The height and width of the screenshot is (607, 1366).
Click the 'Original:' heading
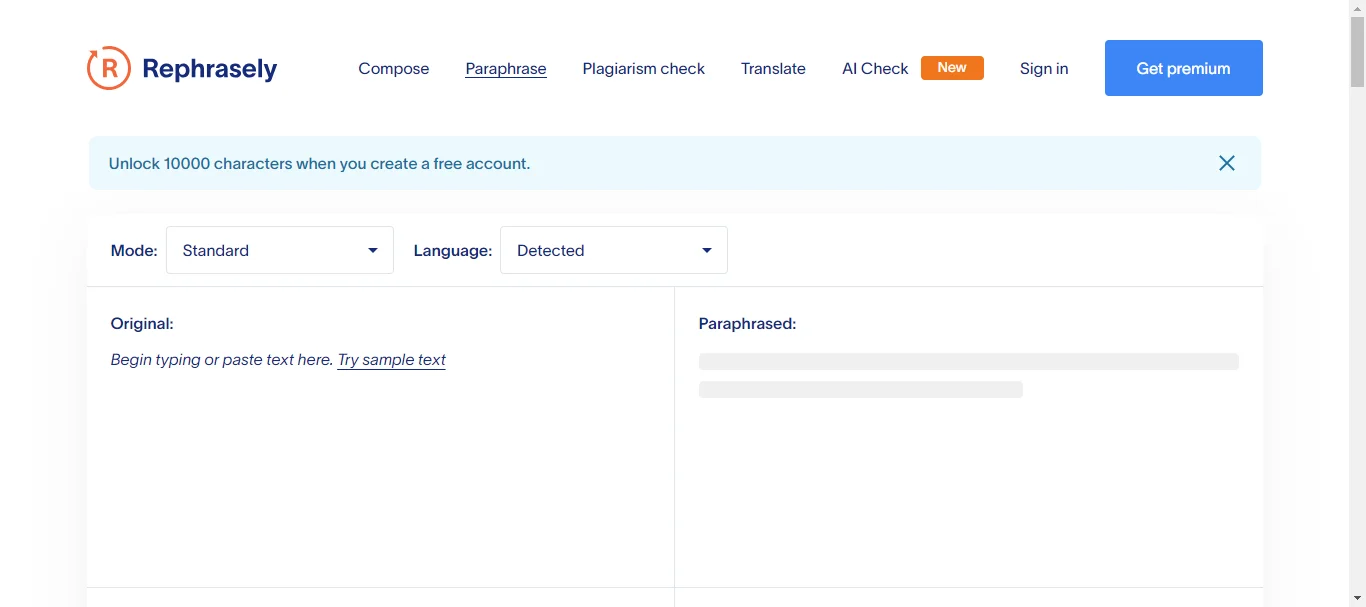tap(142, 323)
